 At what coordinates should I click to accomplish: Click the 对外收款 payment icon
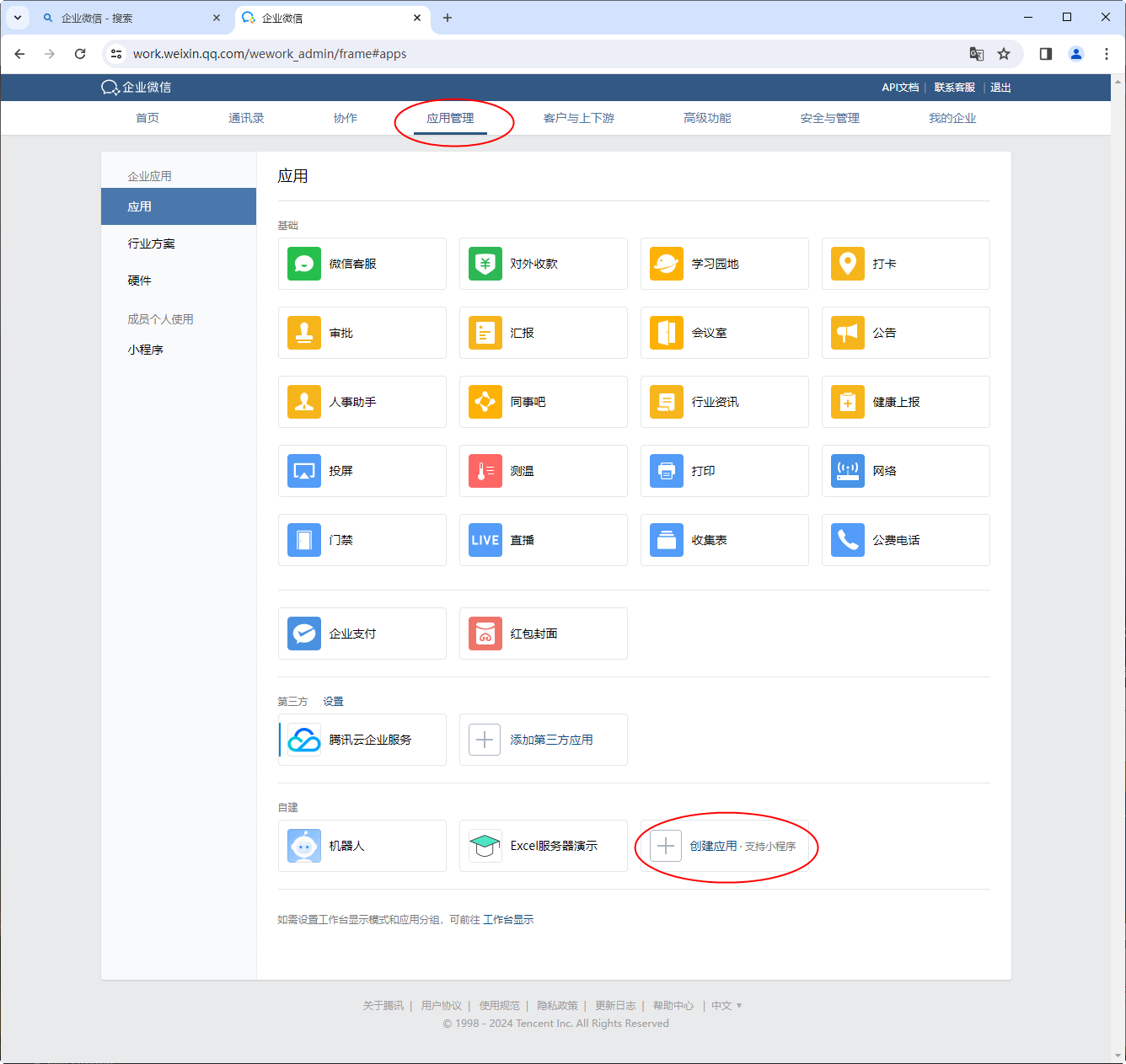tap(485, 264)
